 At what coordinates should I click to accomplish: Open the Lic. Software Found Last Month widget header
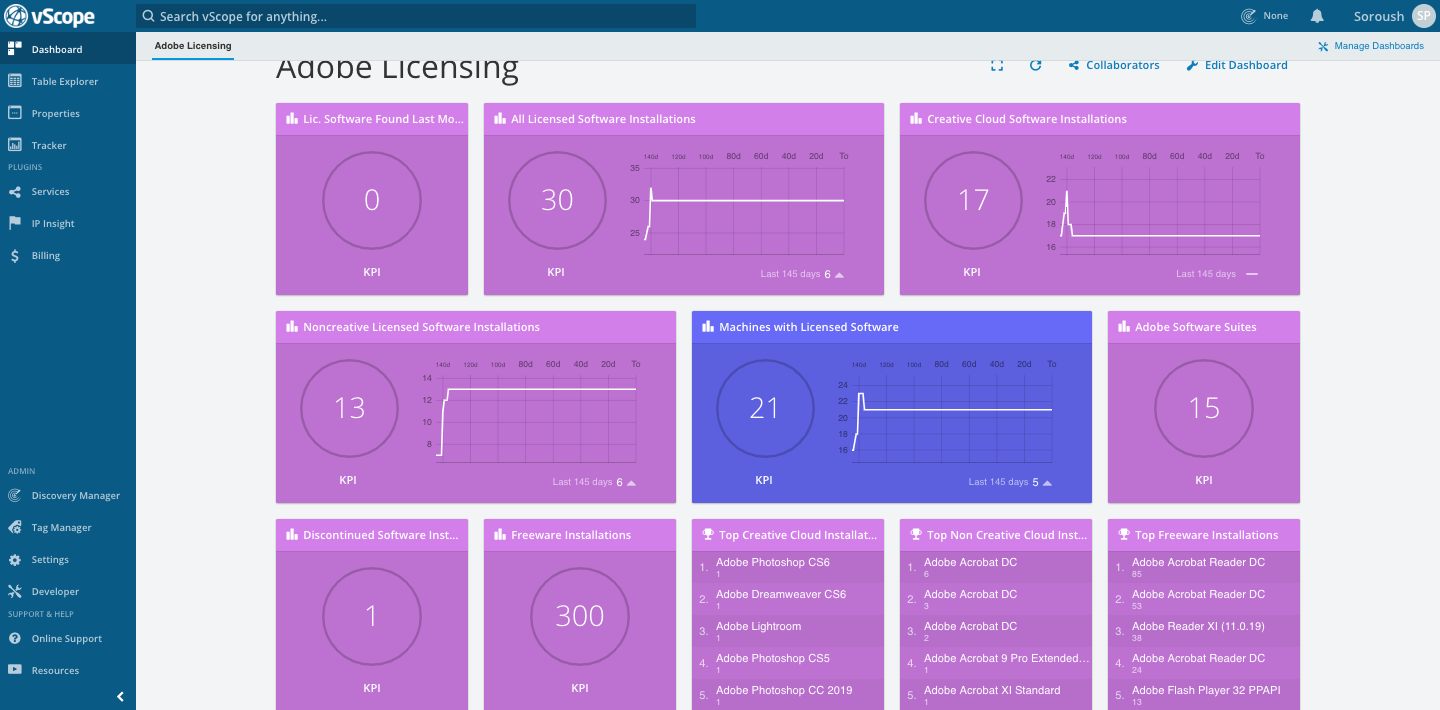(372, 119)
